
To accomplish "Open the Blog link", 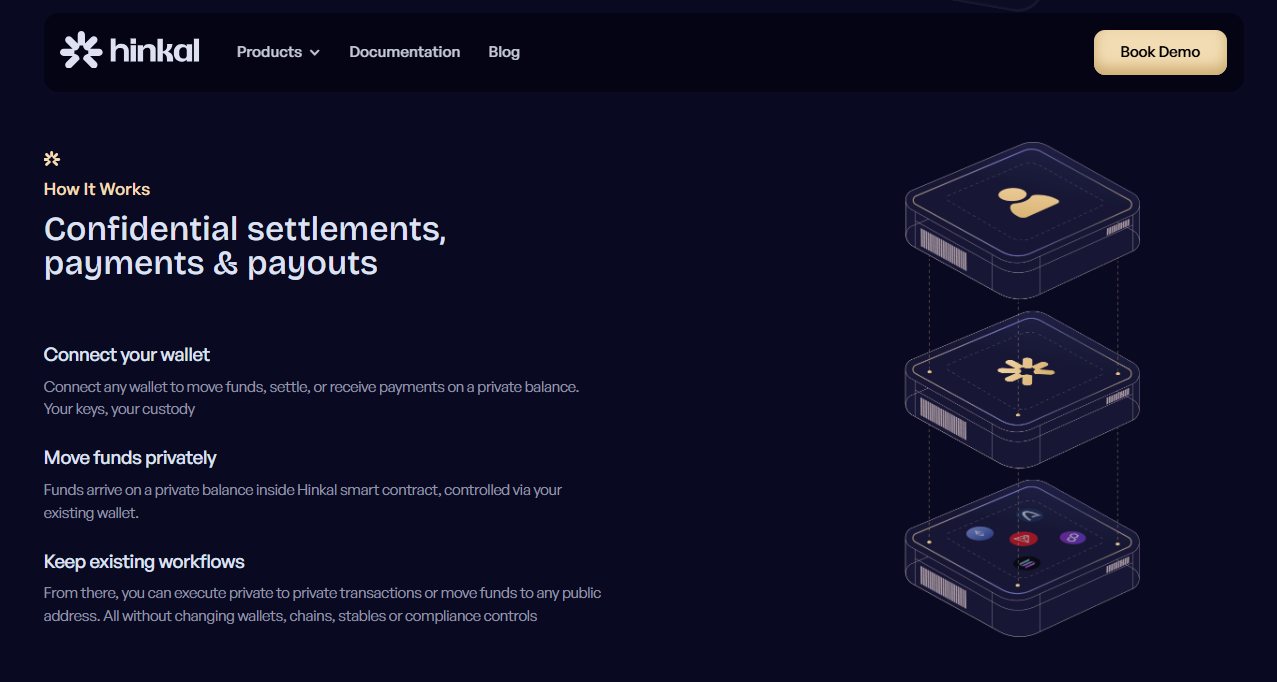I will [504, 52].
